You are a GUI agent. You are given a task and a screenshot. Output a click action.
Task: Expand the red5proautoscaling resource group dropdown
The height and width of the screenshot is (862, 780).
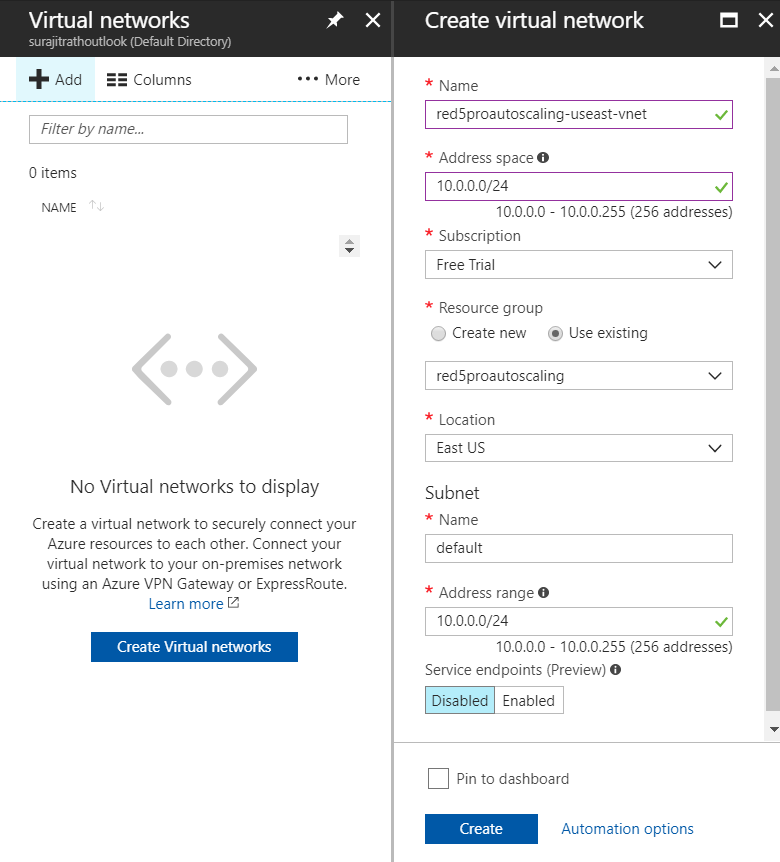click(x=578, y=375)
